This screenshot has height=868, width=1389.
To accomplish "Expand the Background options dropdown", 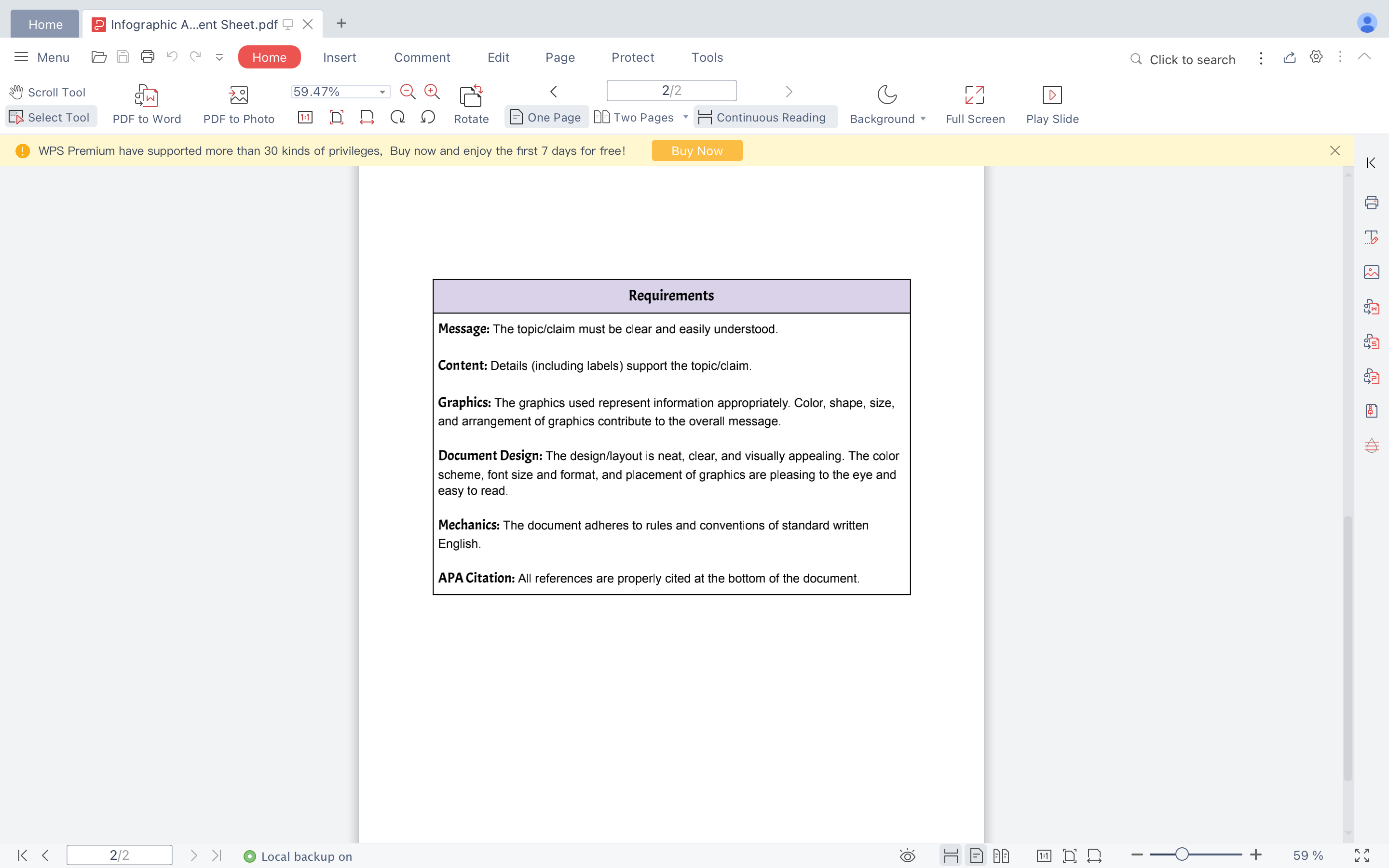I will 922,118.
